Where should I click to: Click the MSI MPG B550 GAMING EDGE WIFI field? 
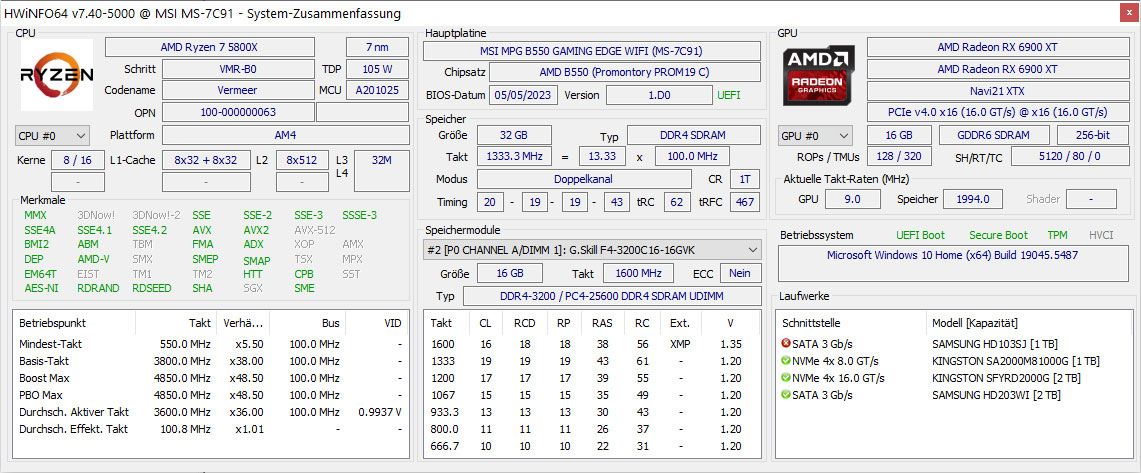[x=591, y=51]
